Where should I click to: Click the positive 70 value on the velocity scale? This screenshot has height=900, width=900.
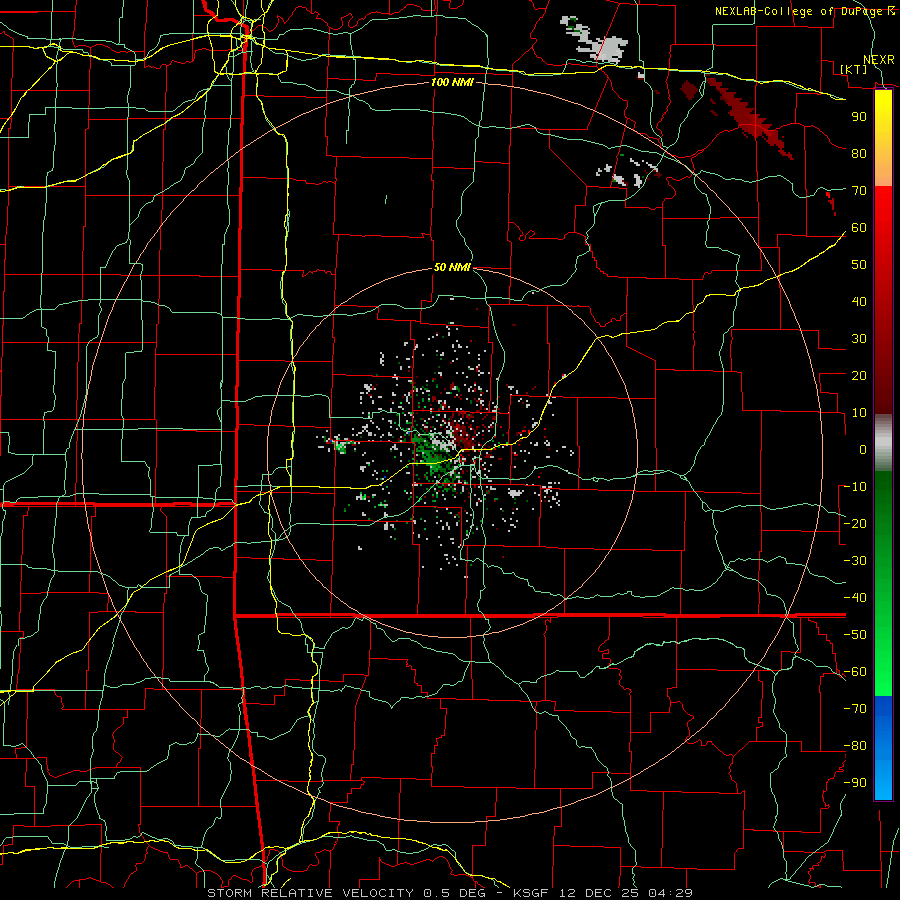859,191
